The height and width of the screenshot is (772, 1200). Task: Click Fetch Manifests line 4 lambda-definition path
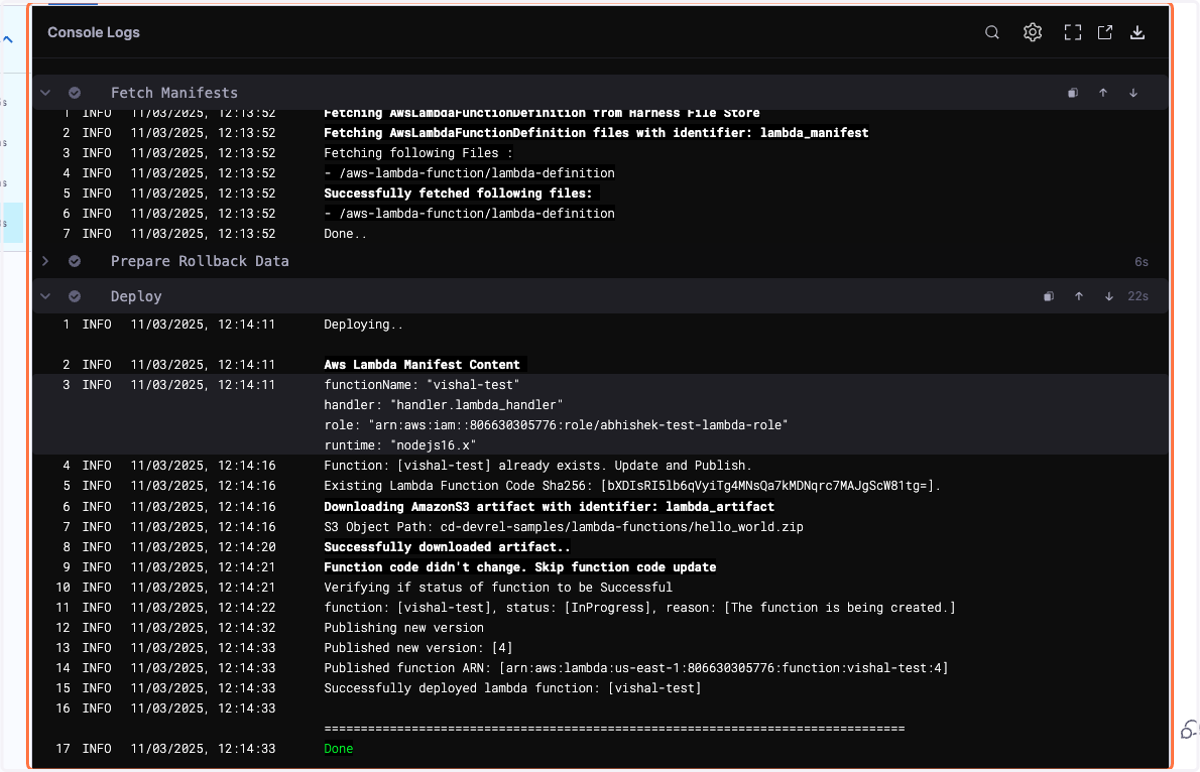469,173
